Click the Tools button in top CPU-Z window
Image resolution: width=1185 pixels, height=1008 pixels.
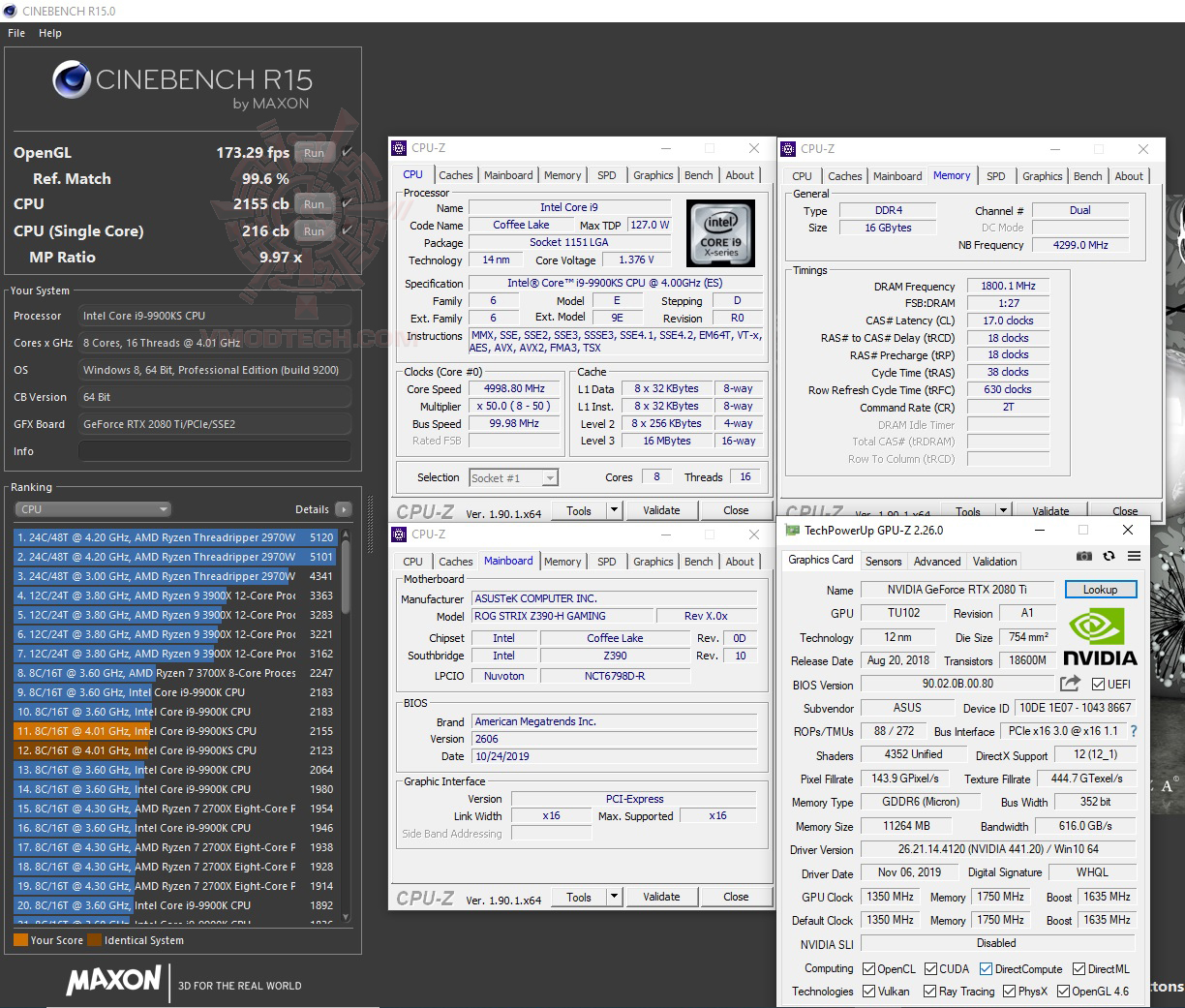click(579, 510)
